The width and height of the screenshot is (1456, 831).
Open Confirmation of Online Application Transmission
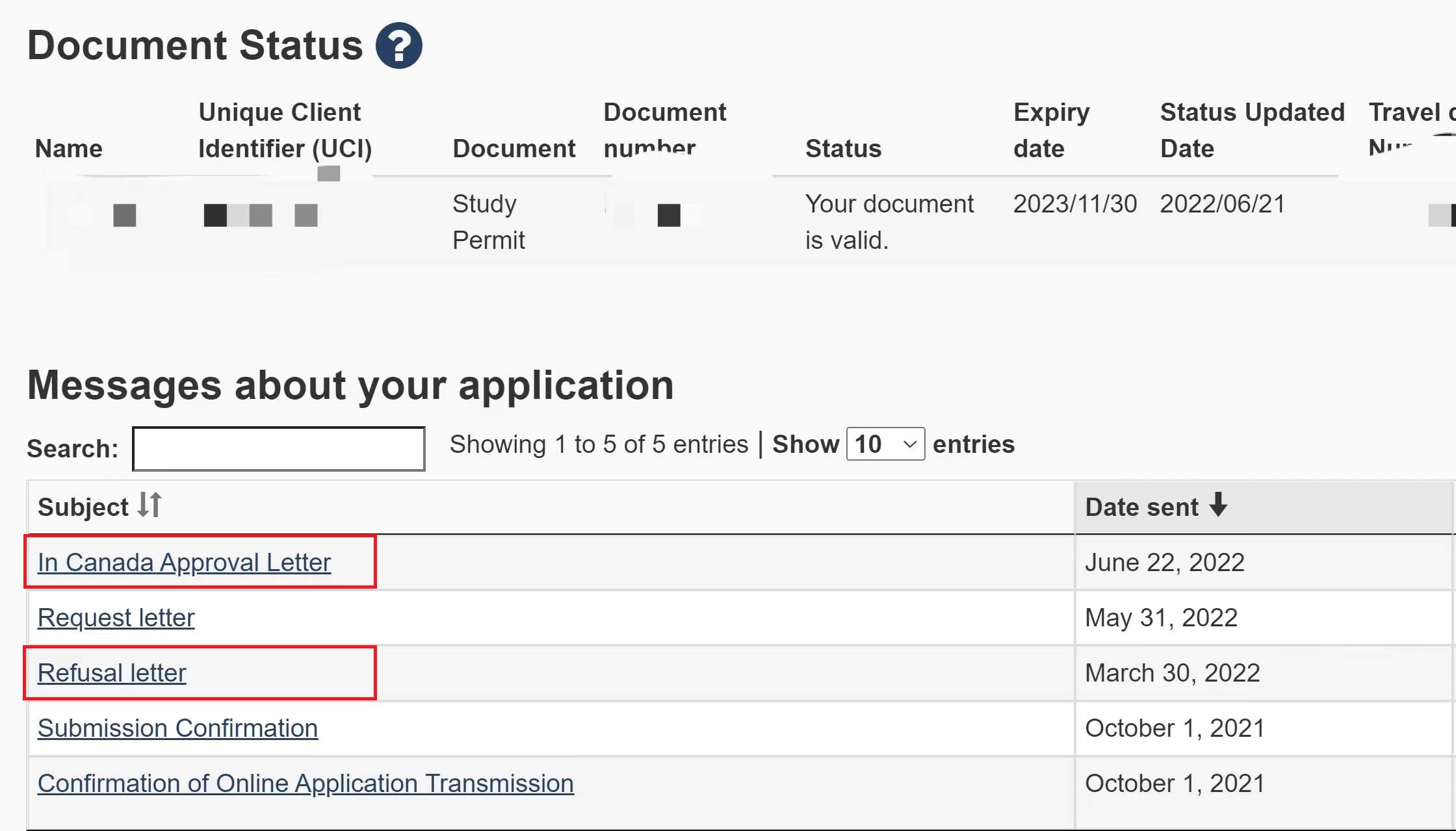pos(305,784)
